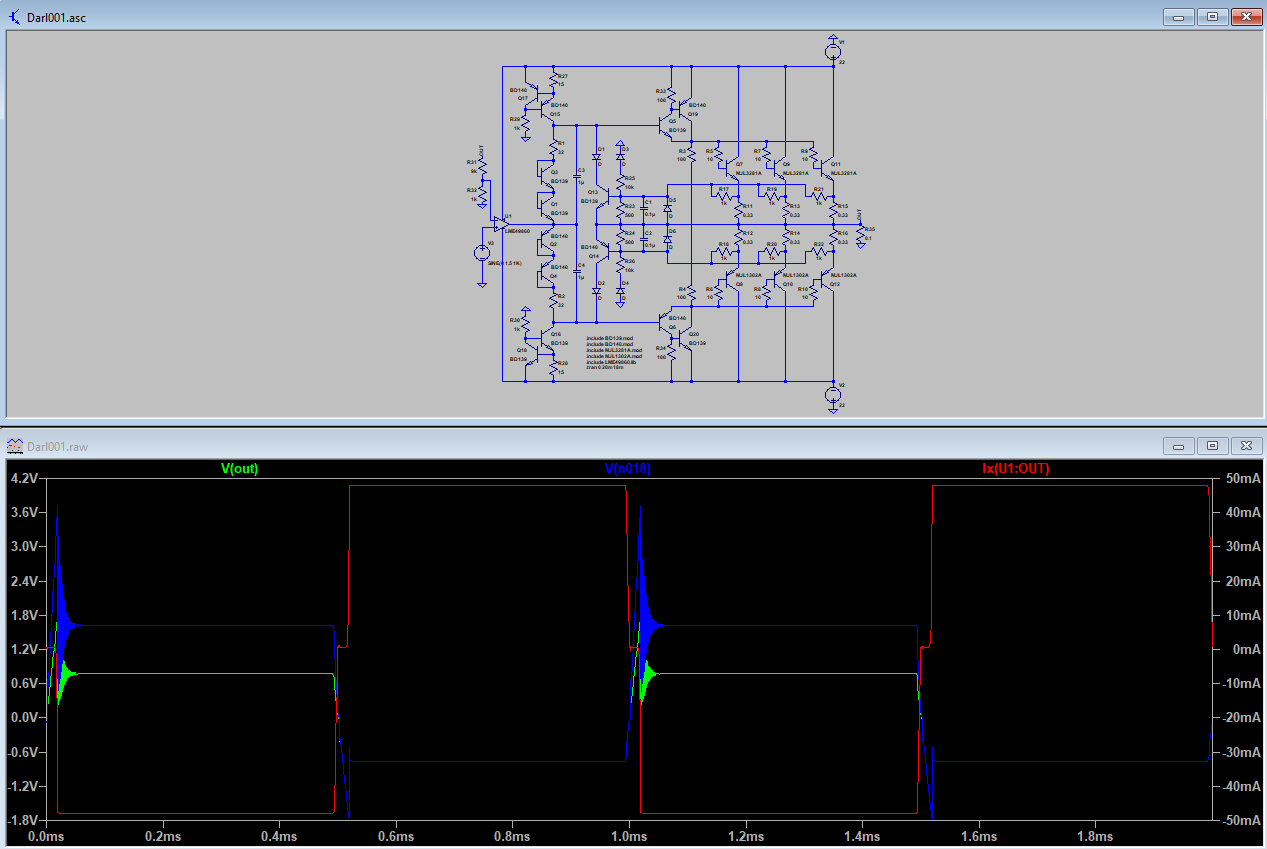The image size is (1267, 849).
Task: Select the red Ix(U1:OUT) trace label
Action: (1016, 468)
